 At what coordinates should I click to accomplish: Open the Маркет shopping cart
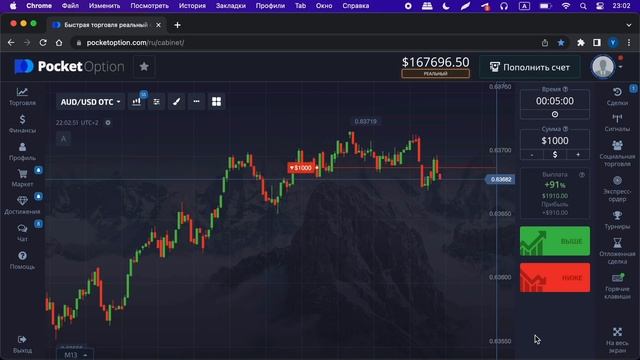tap(22, 178)
